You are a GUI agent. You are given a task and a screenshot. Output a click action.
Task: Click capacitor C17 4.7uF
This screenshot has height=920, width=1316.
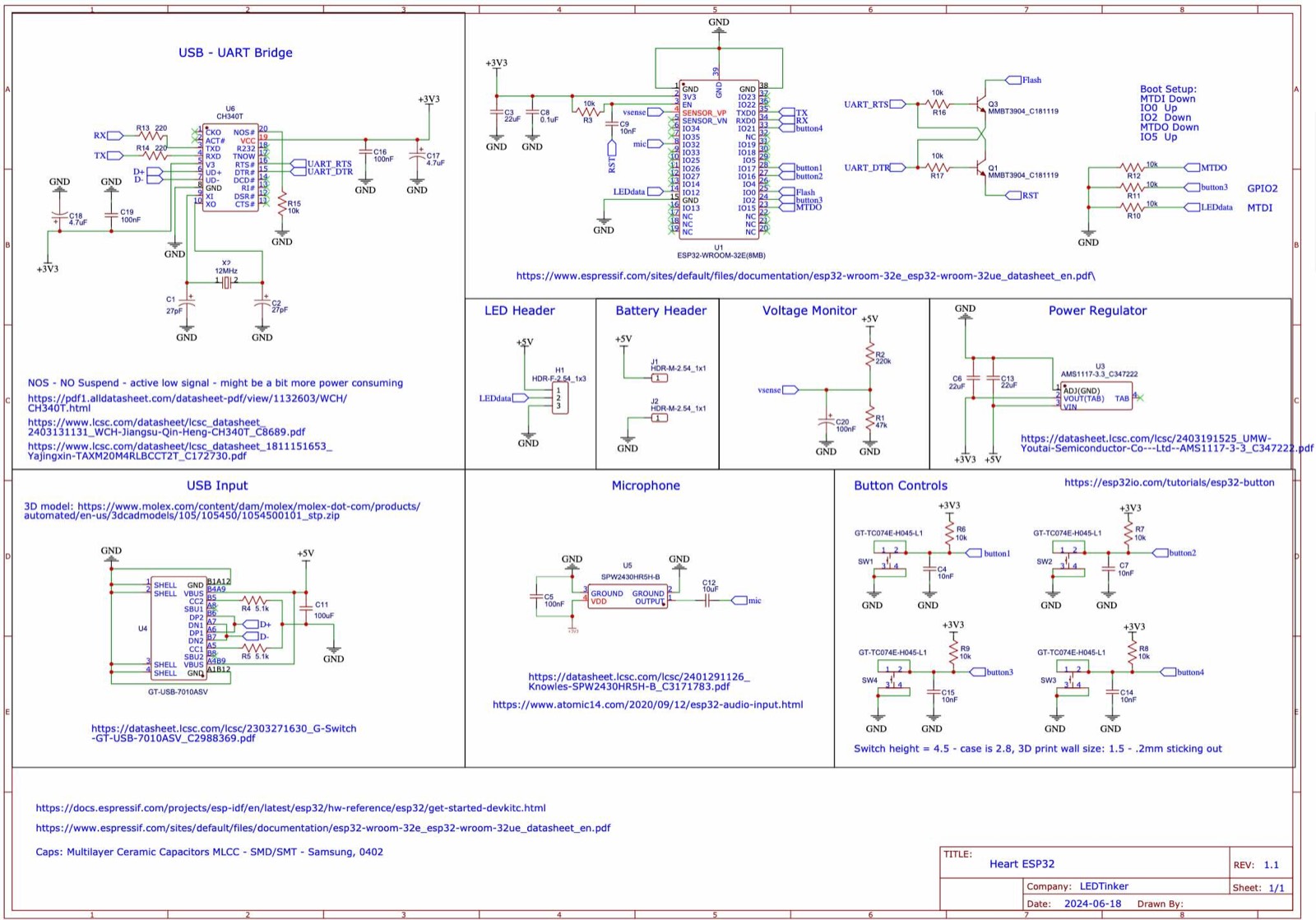pos(418,156)
